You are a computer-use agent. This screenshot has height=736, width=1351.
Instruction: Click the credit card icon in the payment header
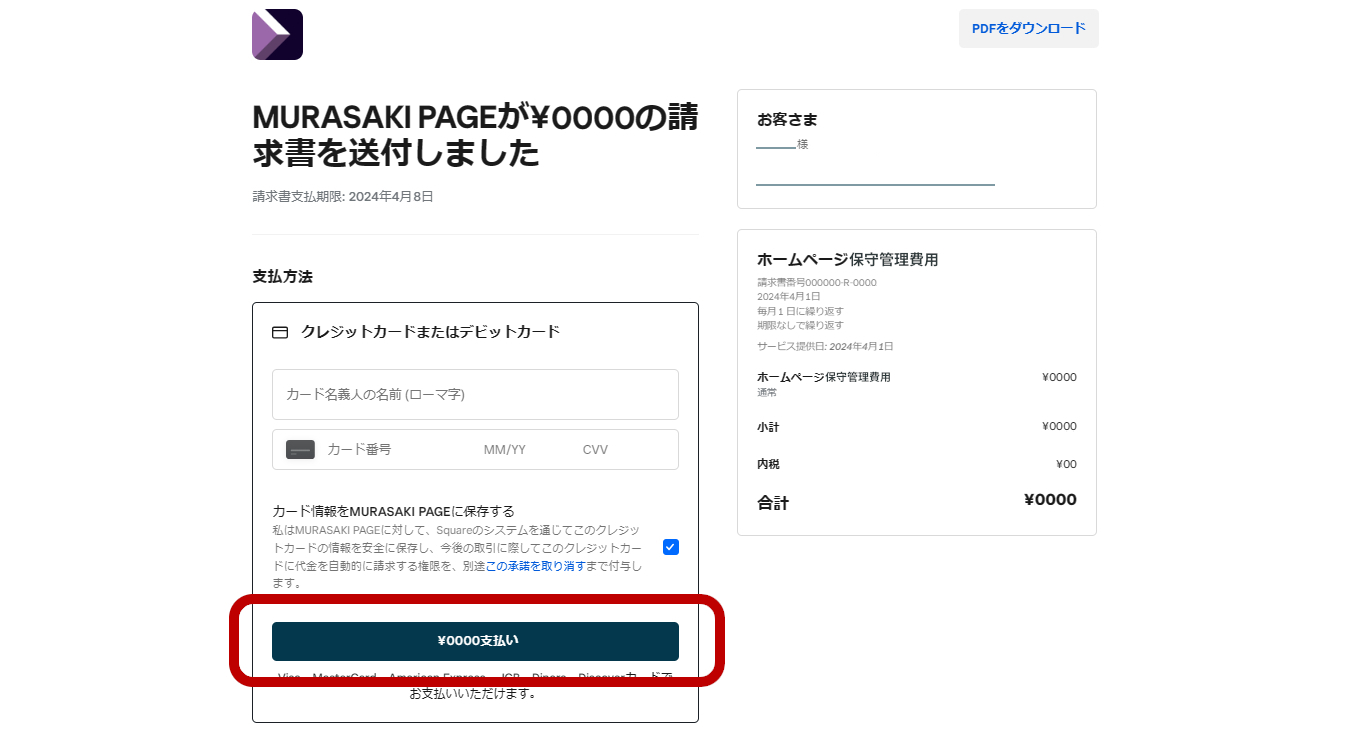[x=279, y=332]
